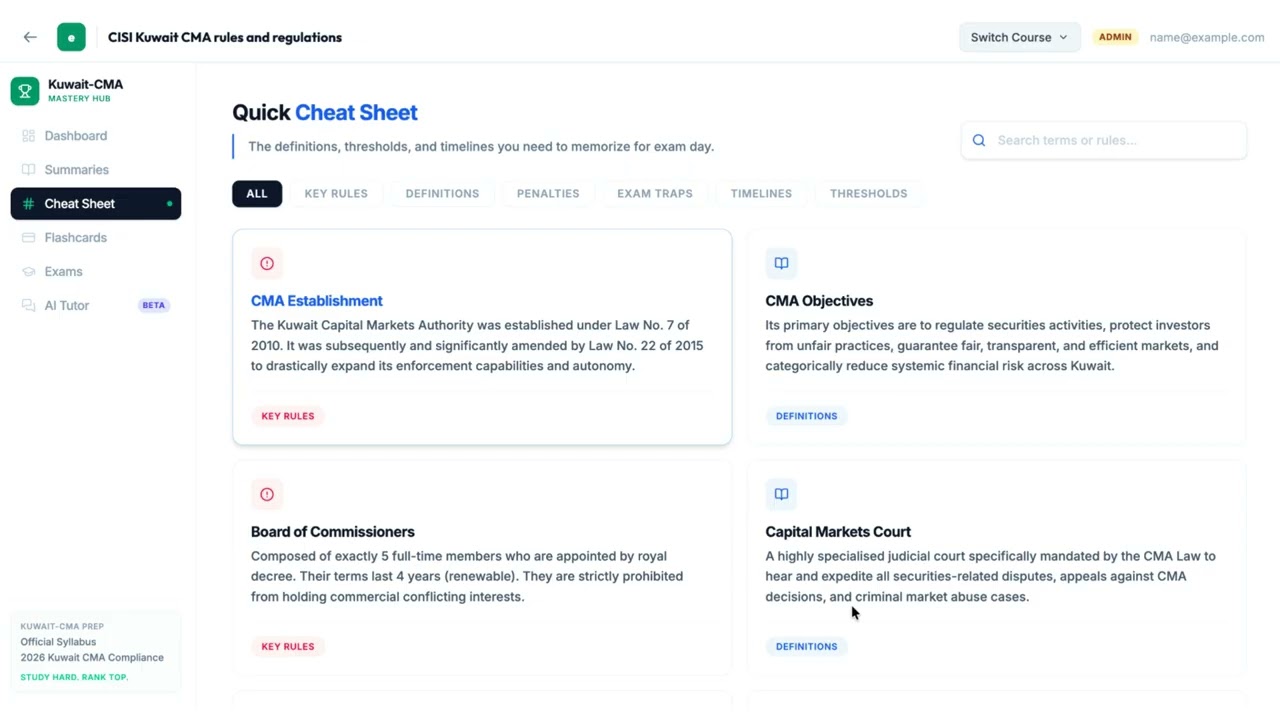Click the Dashboard grid icon
The height and width of the screenshot is (720, 1280).
[x=28, y=136]
